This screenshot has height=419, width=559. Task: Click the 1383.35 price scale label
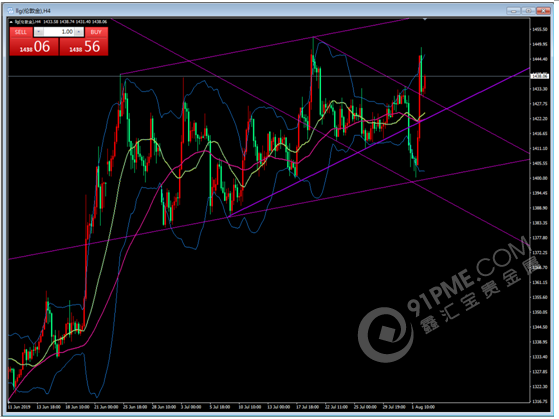coord(540,223)
